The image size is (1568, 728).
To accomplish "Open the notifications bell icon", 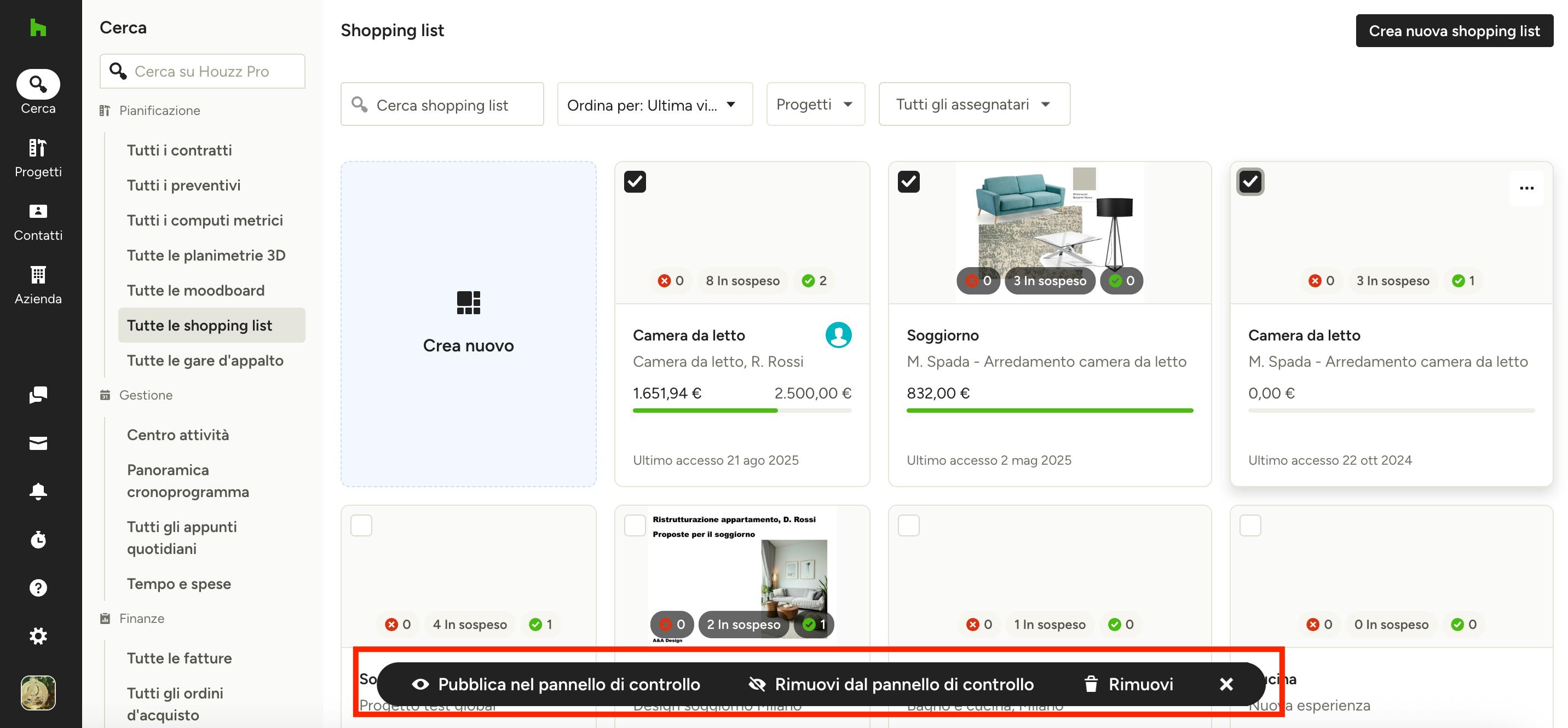I will (x=38, y=491).
